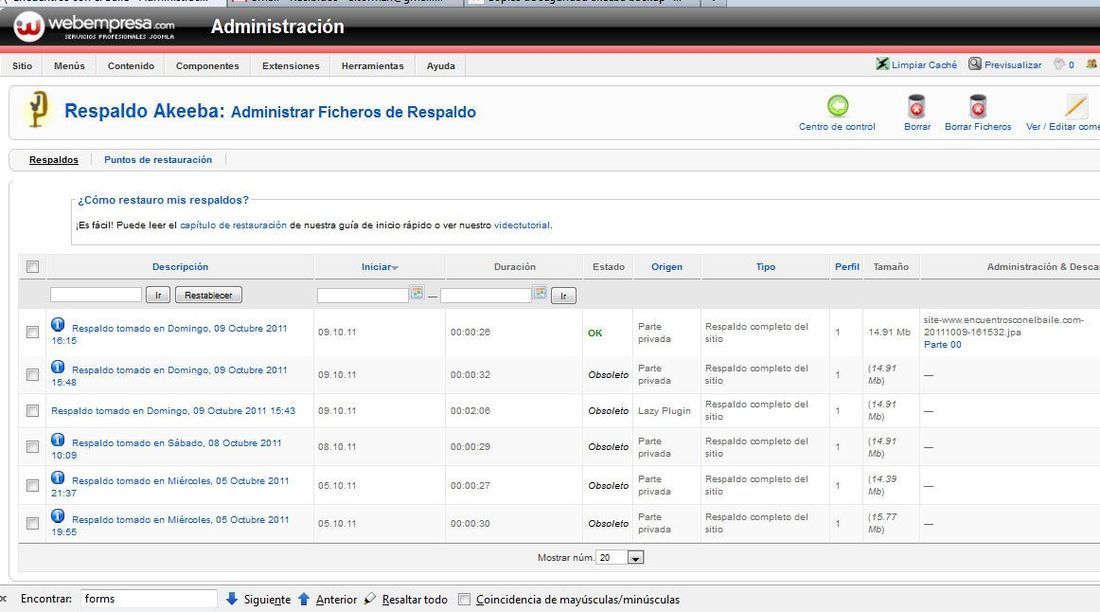The image size is (1100, 612).
Task: Open the videotutorial link
Action: tap(522, 225)
